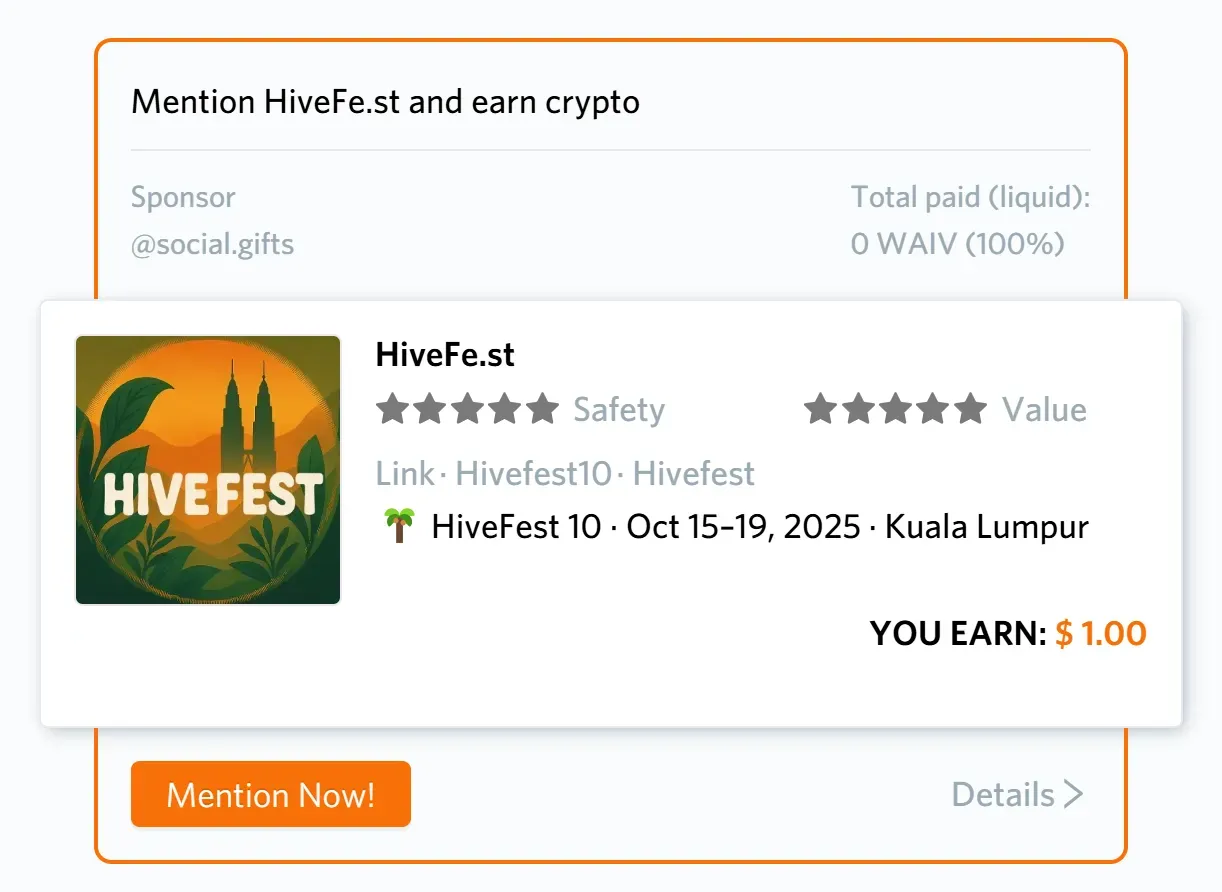Open the Details link
Image resolution: width=1222 pixels, height=892 pixels.
[x=1003, y=795]
